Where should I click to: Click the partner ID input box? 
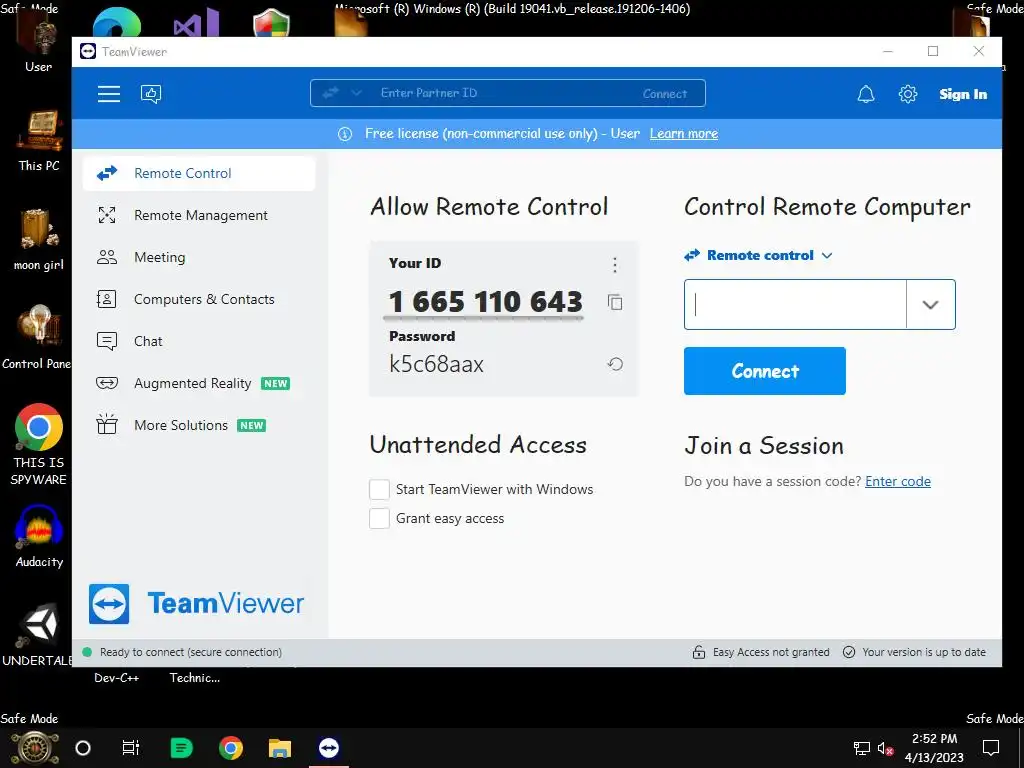[795, 304]
